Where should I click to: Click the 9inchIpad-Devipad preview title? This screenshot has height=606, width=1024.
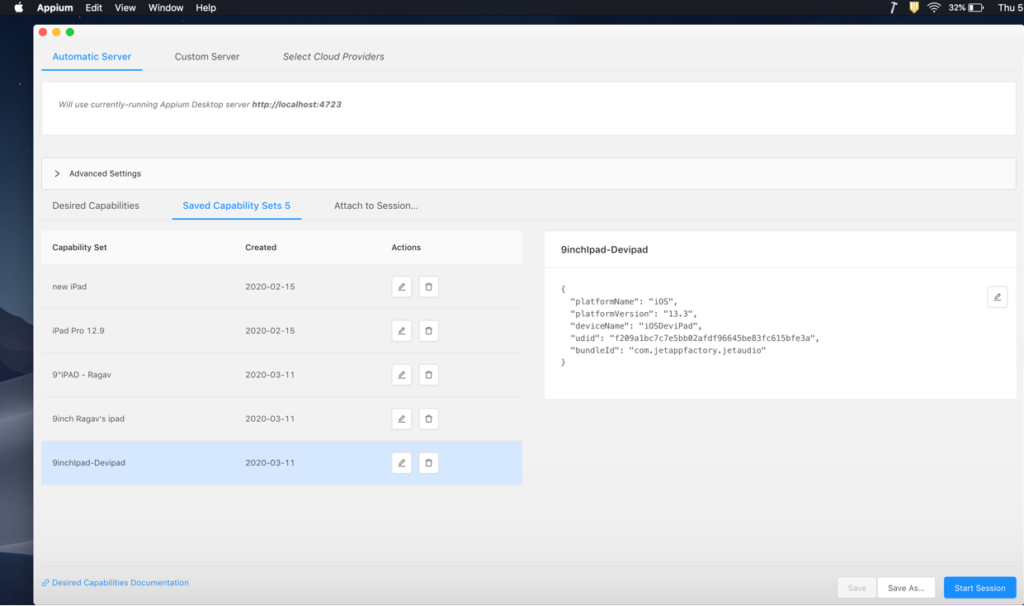(x=604, y=249)
